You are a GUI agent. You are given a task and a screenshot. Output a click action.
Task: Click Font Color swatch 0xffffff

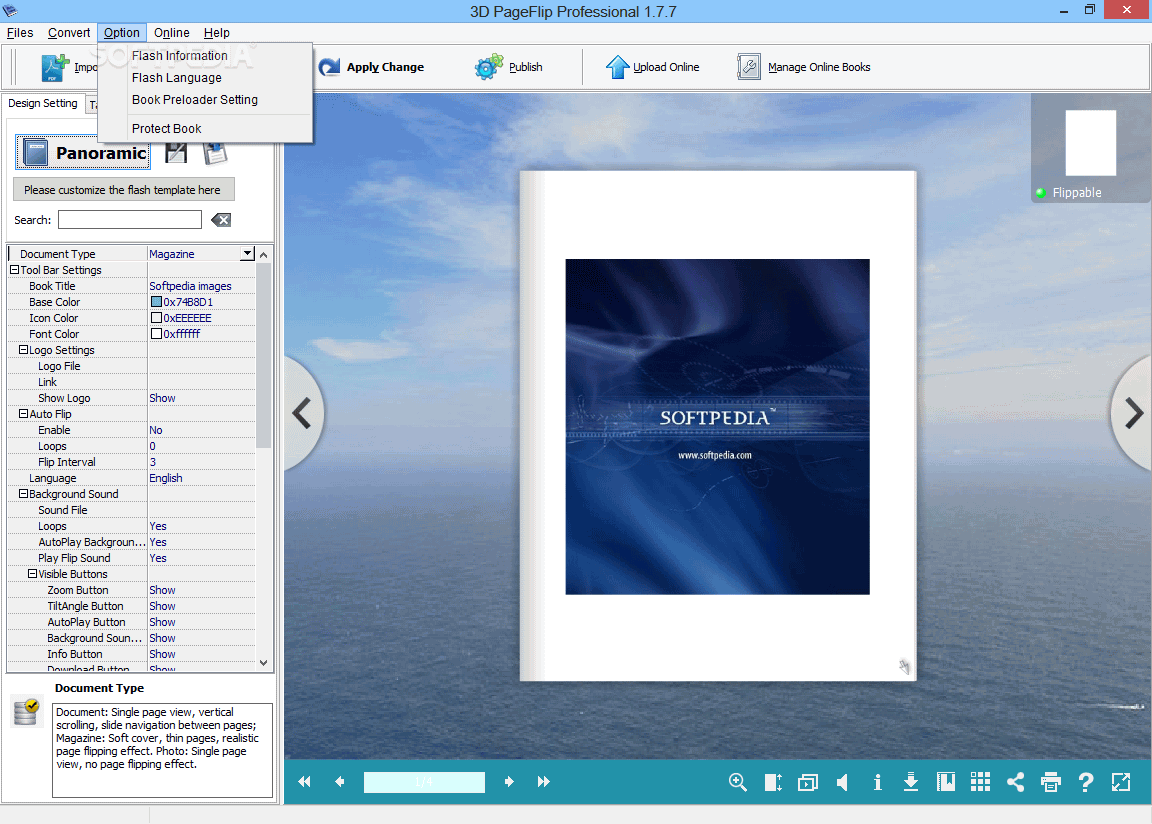156,334
